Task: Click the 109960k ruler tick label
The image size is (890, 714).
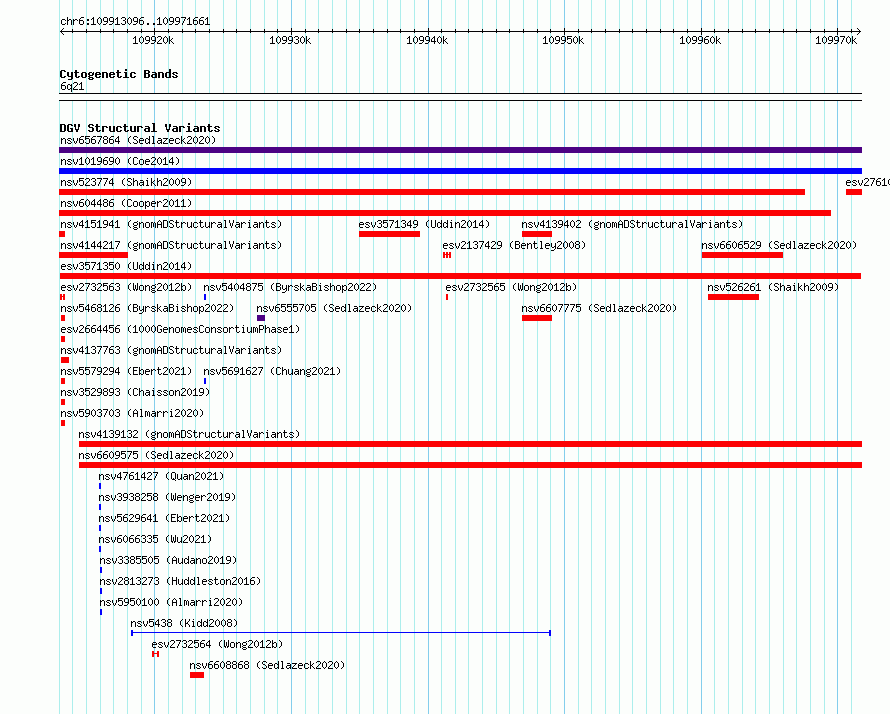Action: (700, 40)
